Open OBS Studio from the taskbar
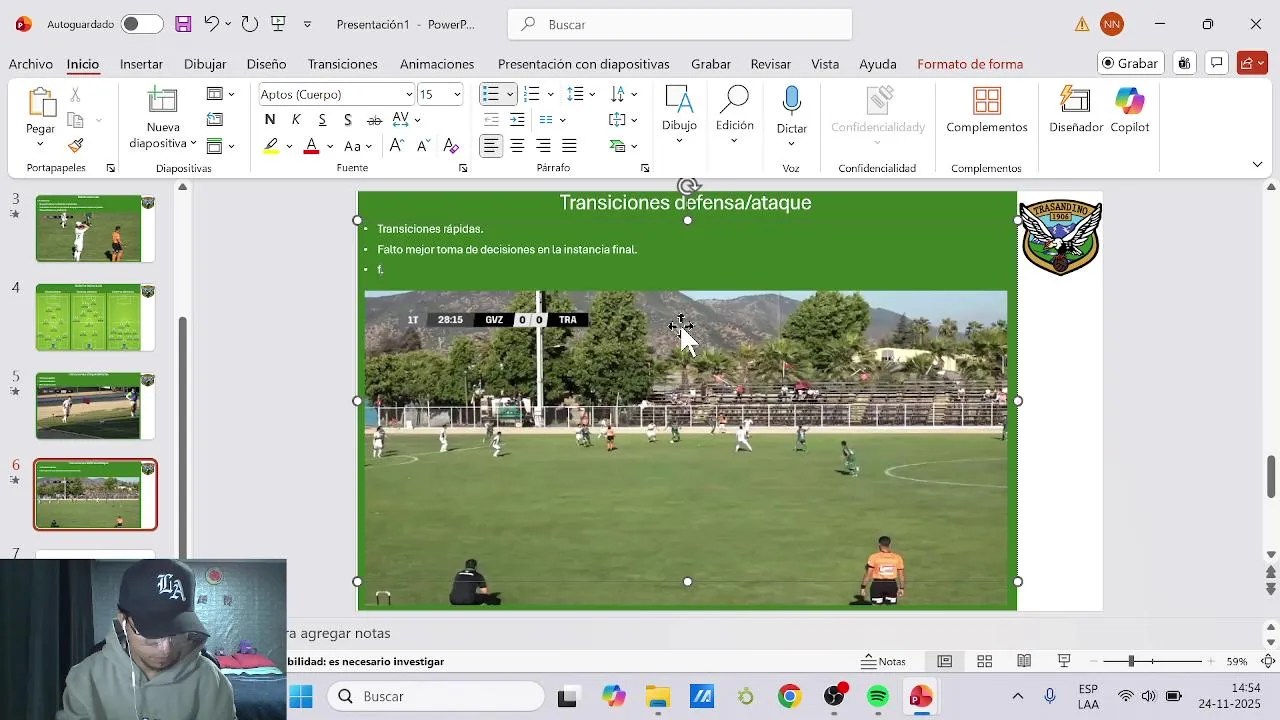The width and height of the screenshot is (1280, 720). click(834, 696)
